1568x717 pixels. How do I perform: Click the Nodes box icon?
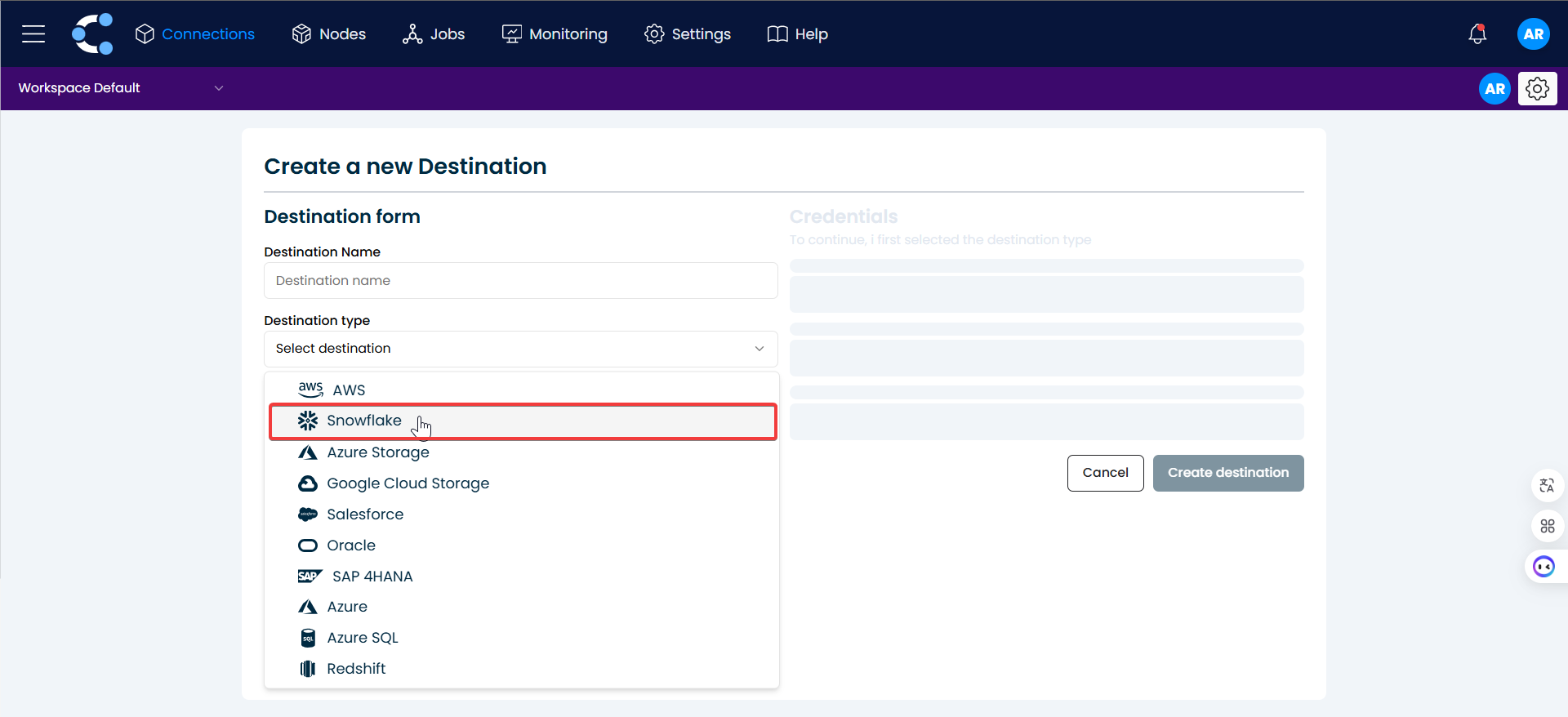point(301,33)
